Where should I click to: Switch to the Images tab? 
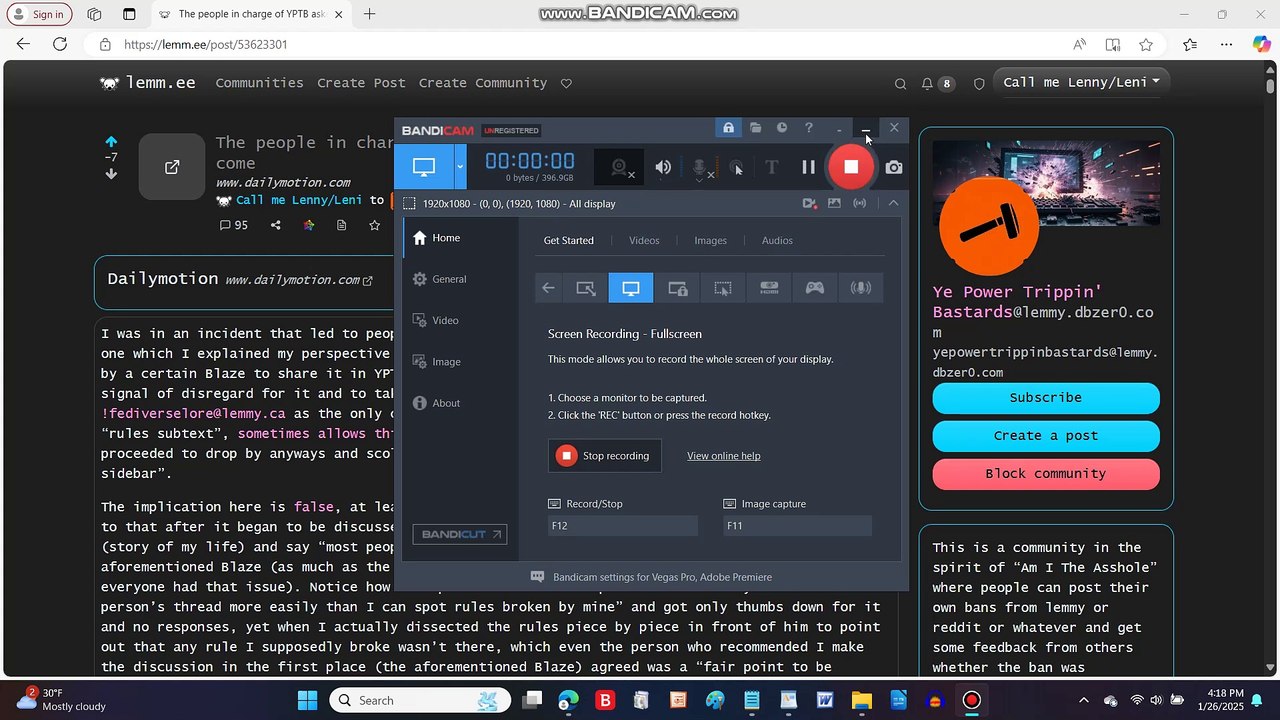pos(710,240)
